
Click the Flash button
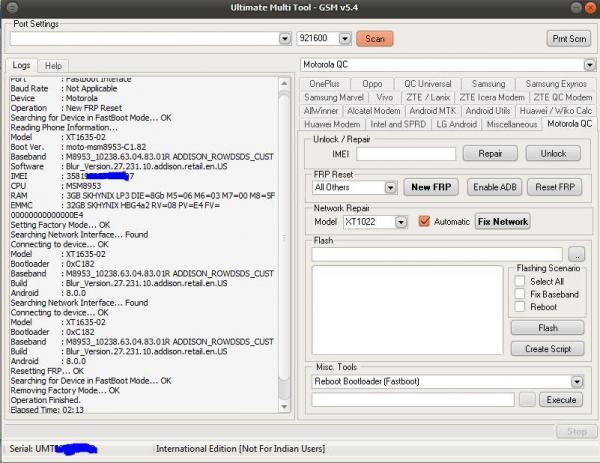(x=548, y=328)
